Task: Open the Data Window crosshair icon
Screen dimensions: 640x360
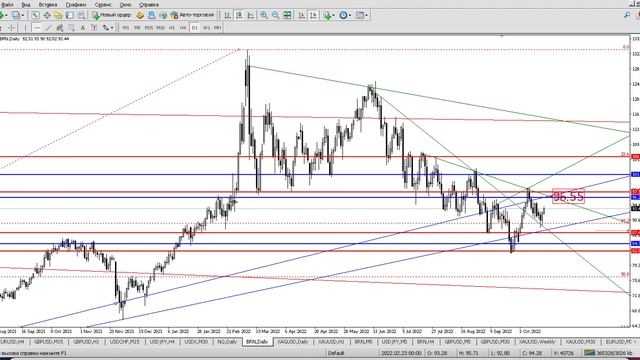Action: click(47, 15)
